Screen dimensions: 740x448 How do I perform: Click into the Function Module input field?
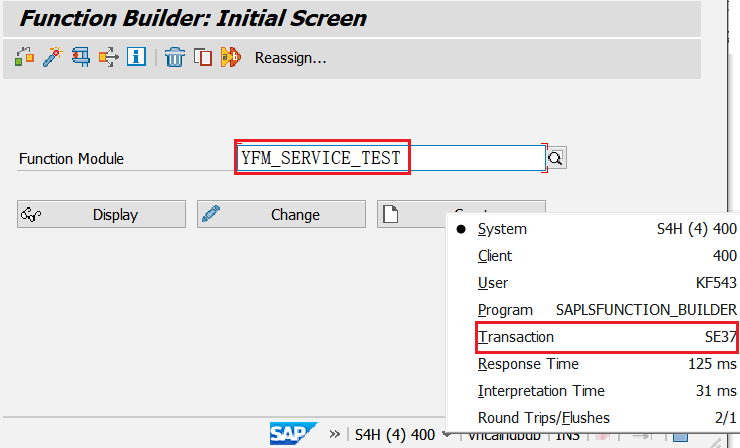pos(390,158)
